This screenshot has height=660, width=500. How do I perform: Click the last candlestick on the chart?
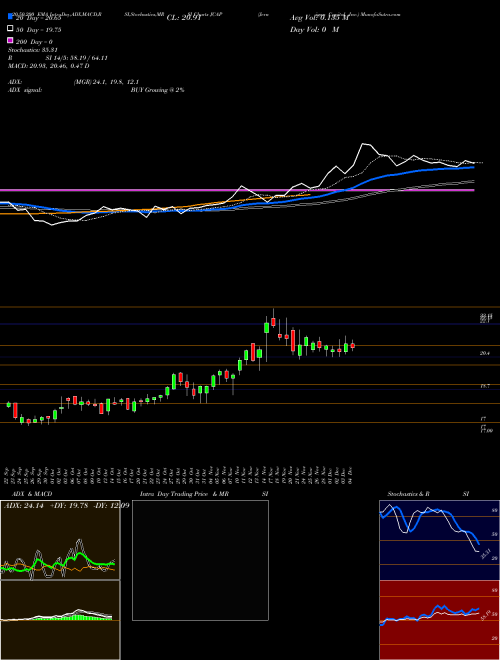click(x=352, y=345)
